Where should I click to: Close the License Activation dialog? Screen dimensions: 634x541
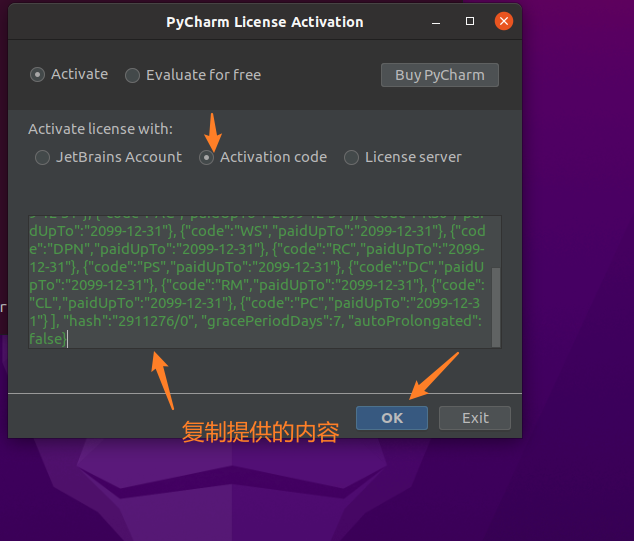[x=504, y=21]
